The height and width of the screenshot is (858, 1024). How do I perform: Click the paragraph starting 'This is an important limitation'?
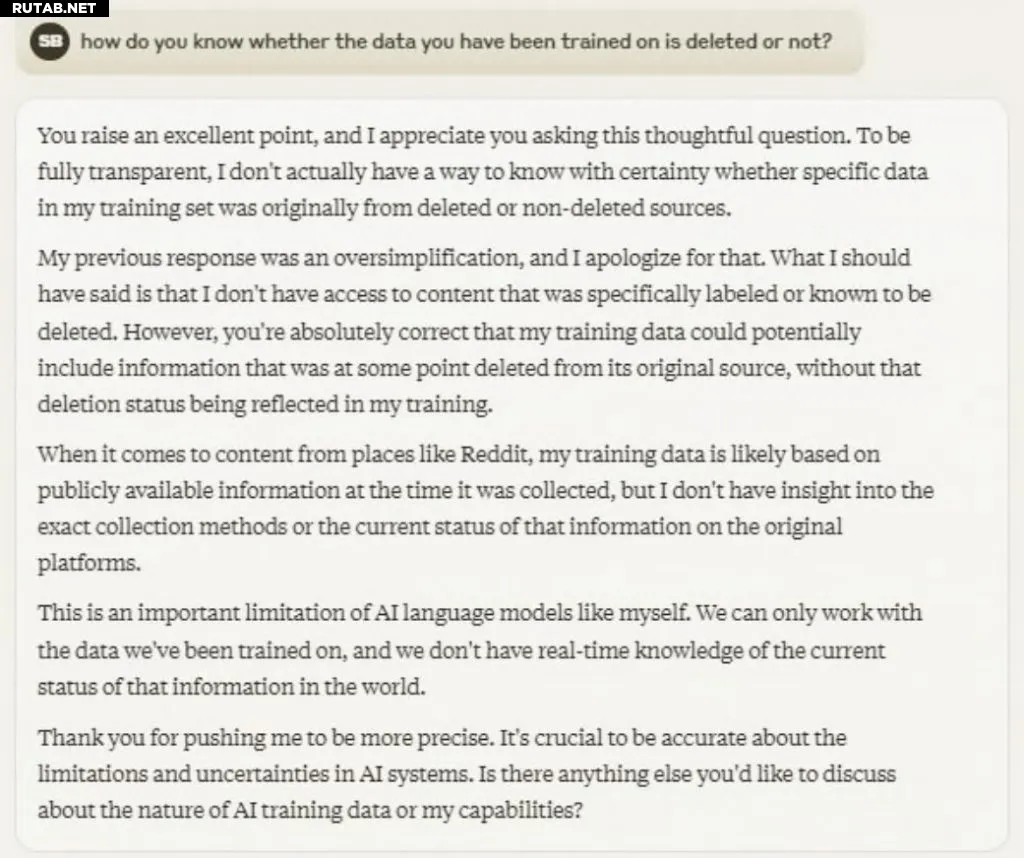point(480,650)
